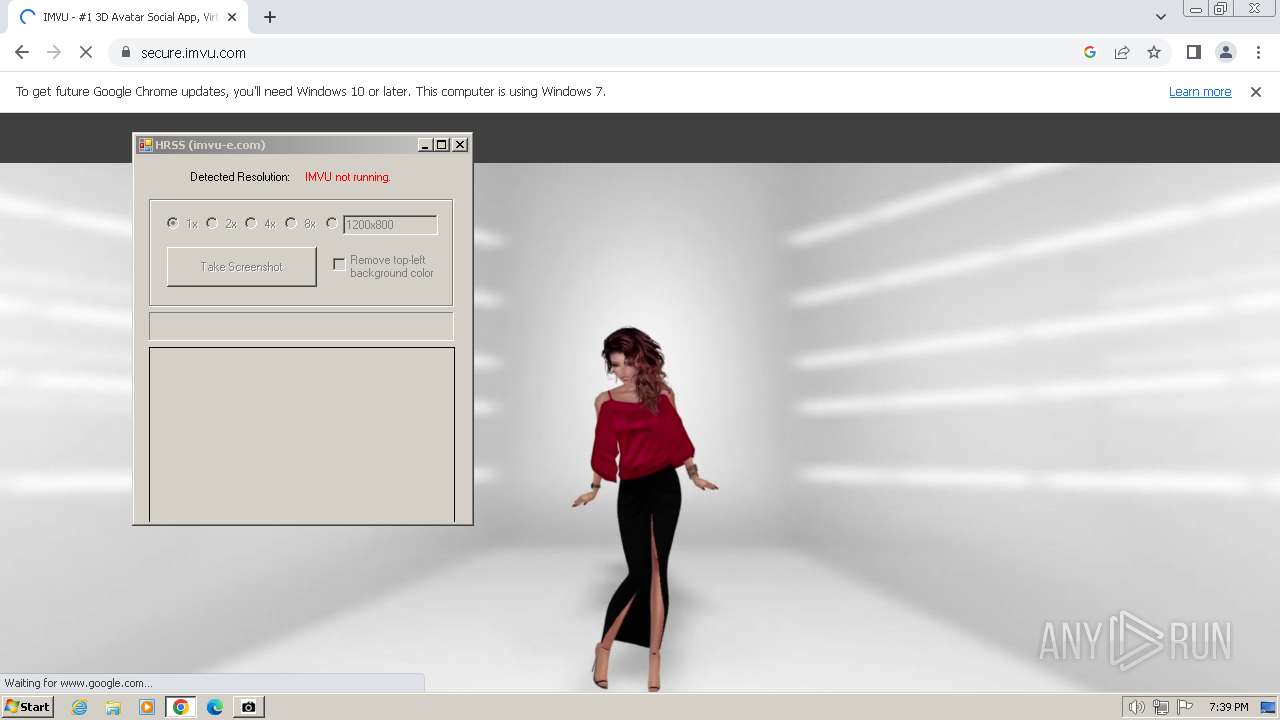
Task: Click the show desktop button
Action: 1269,707
